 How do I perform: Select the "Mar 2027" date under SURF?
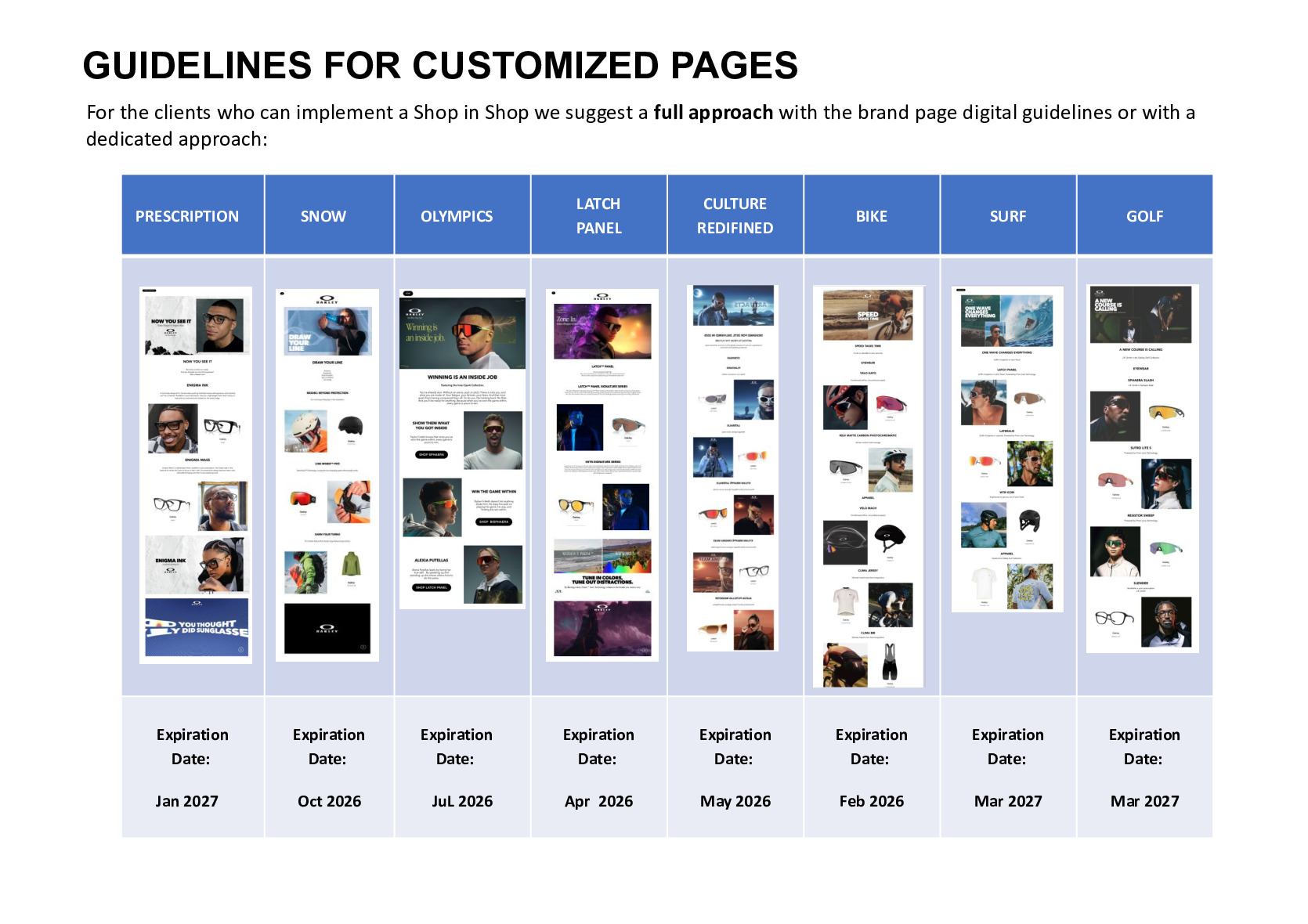(x=1008, y=801)
